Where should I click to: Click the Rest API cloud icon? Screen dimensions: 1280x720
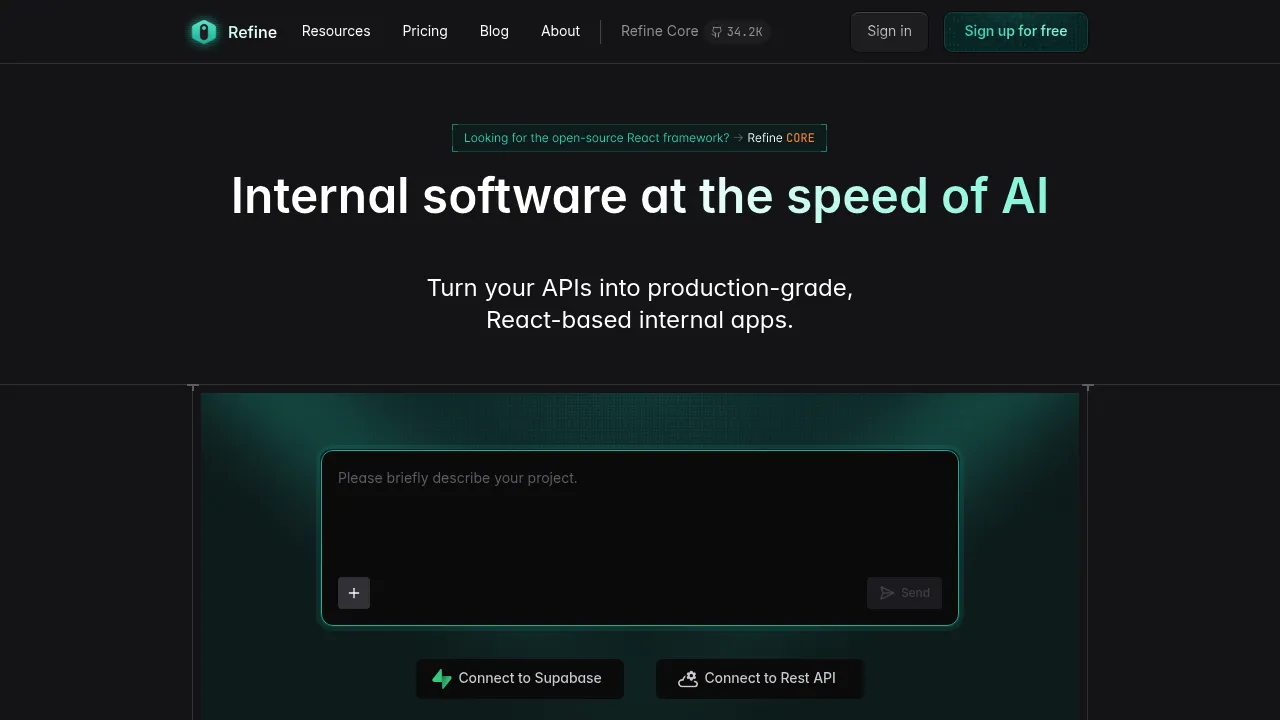click(688, 679)
